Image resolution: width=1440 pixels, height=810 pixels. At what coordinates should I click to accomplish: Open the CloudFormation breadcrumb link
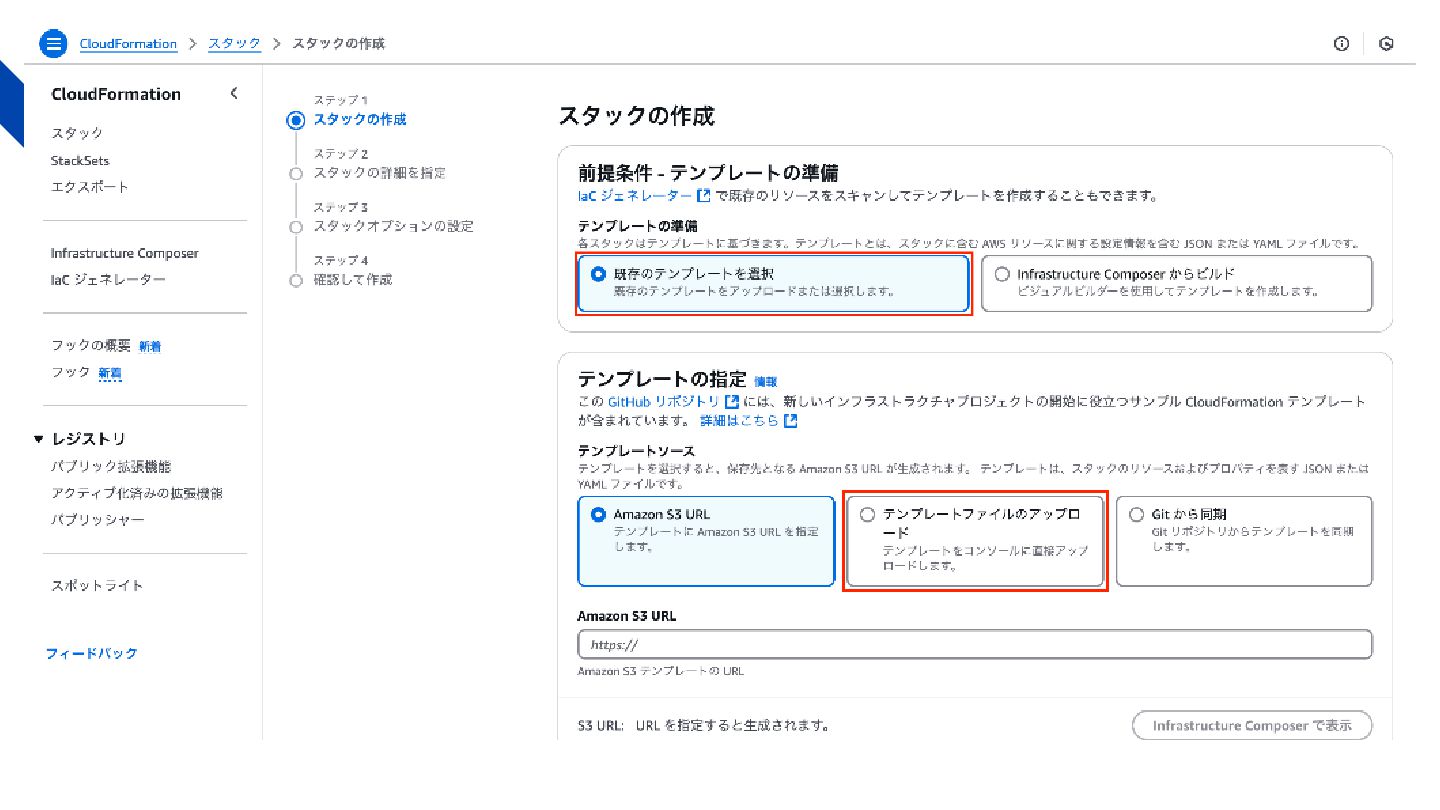coord(128,44)
